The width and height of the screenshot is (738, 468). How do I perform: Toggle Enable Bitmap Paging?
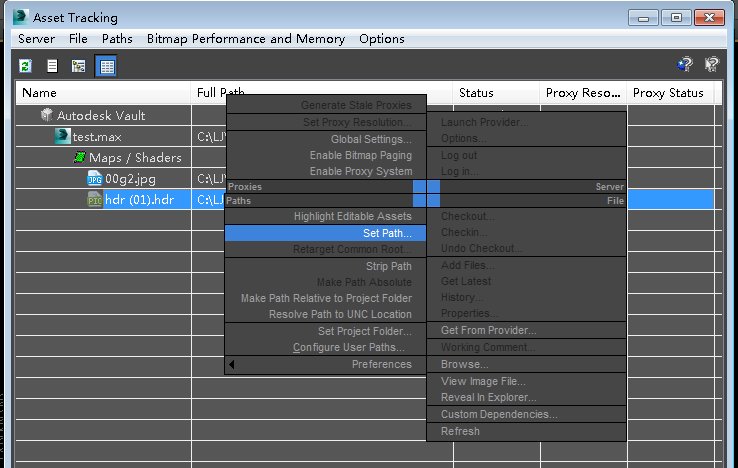pos(361,155)
